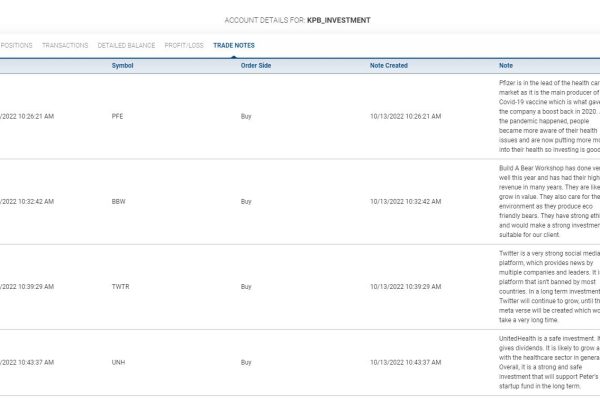Select the UNH symbol cell
This screenshot has width=600, height=400.
point(118,362)
